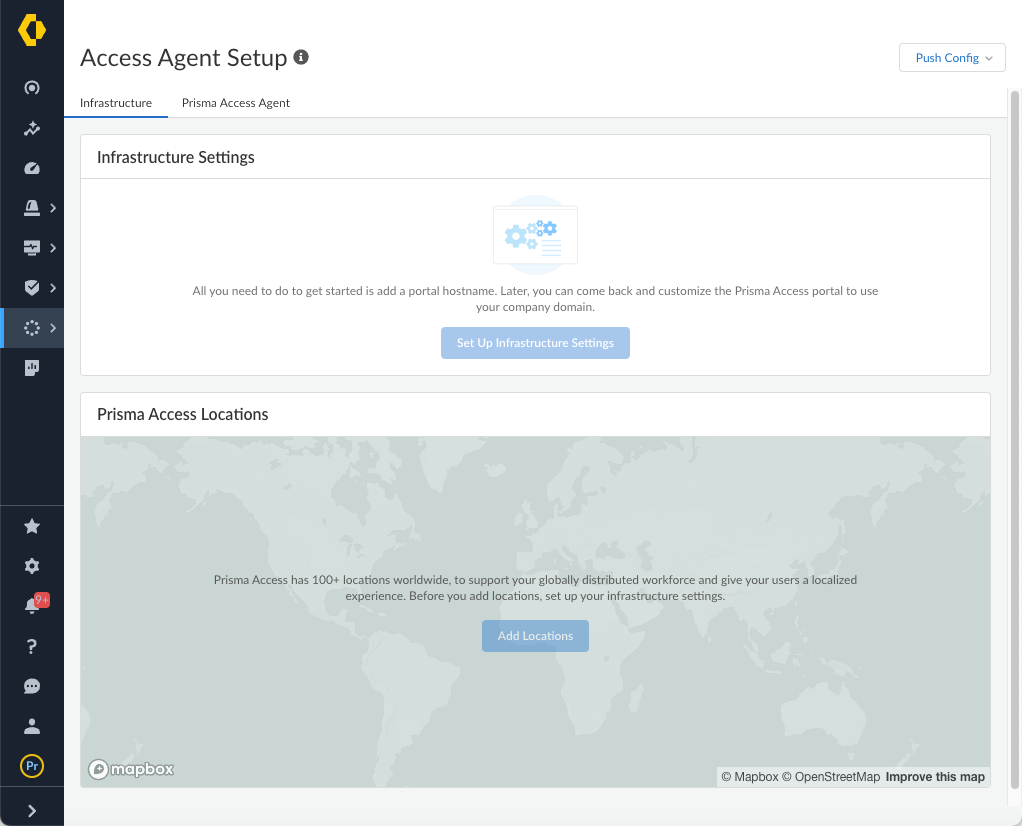
Task: Click the Prisma Access Locations heading
Action: point(182,414)
